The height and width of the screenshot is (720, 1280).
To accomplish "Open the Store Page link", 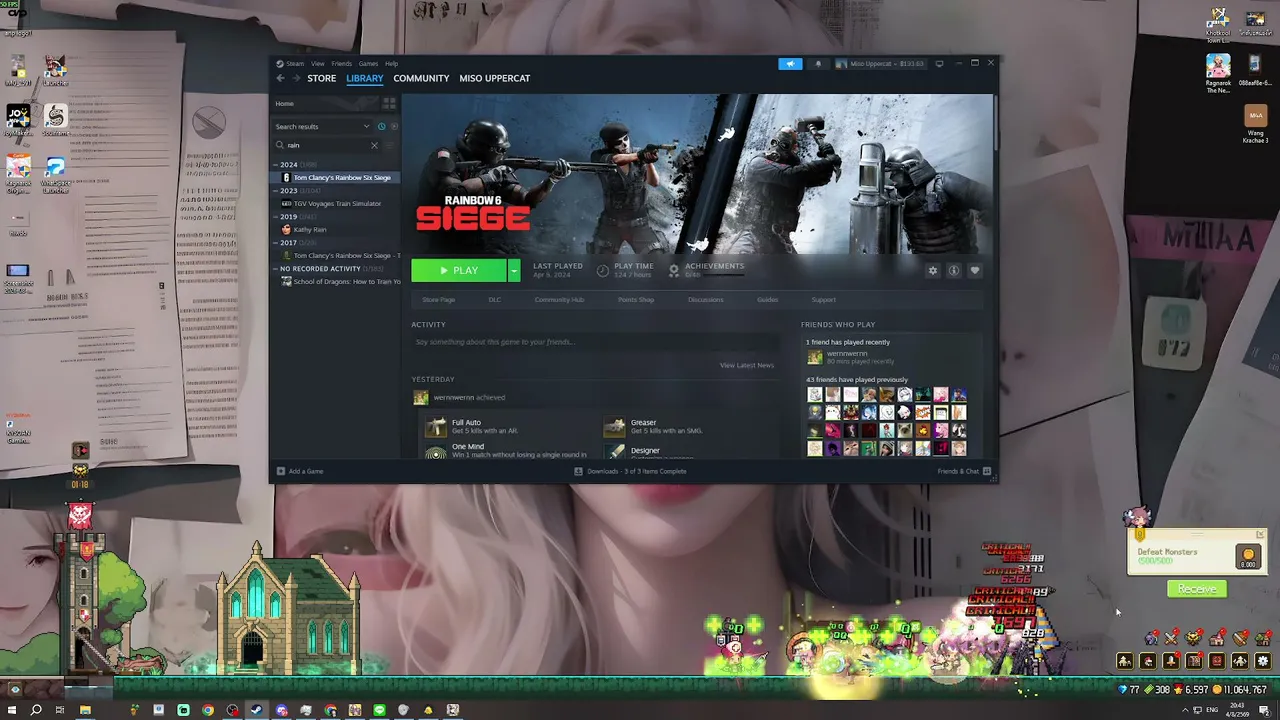I will click(x=438, y=300).
